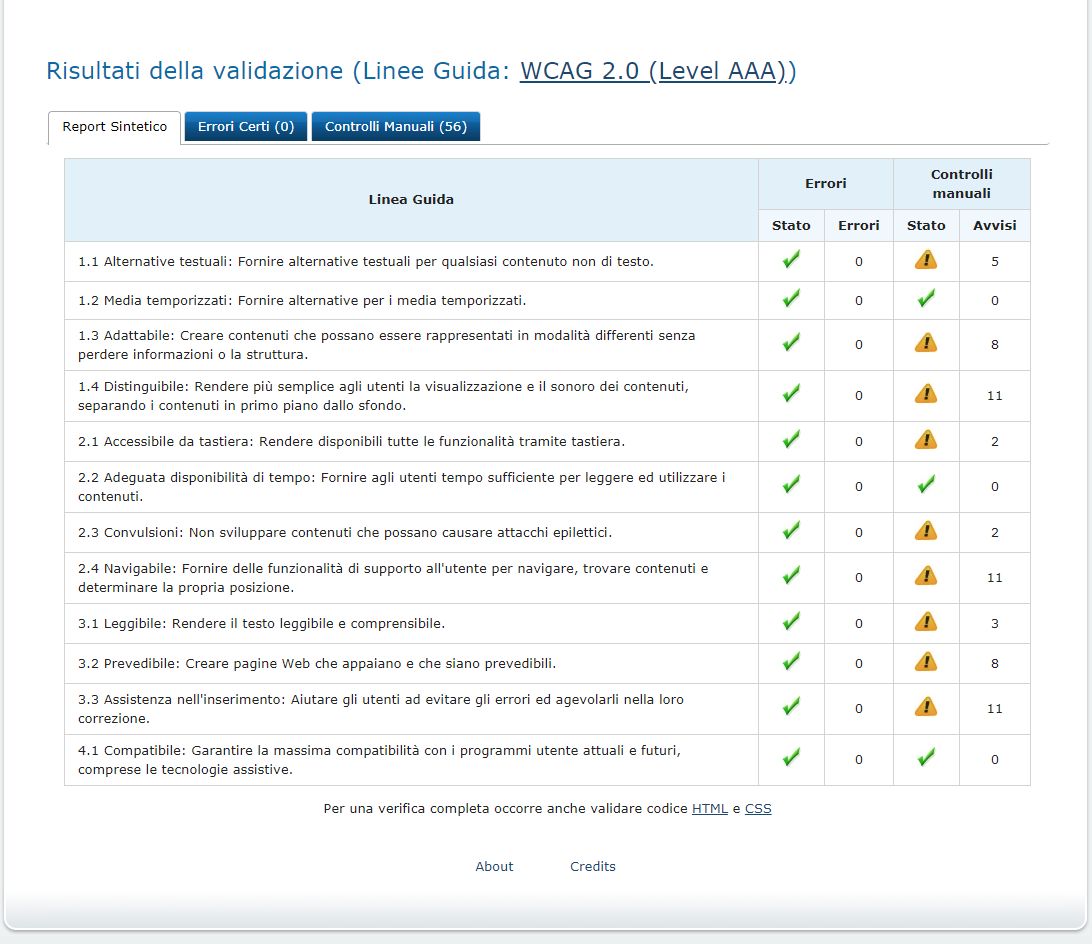Select the '4.1 Compatibile' guideline text
The width and height of the screenshot is (1092, 944).
click(380, 759)
